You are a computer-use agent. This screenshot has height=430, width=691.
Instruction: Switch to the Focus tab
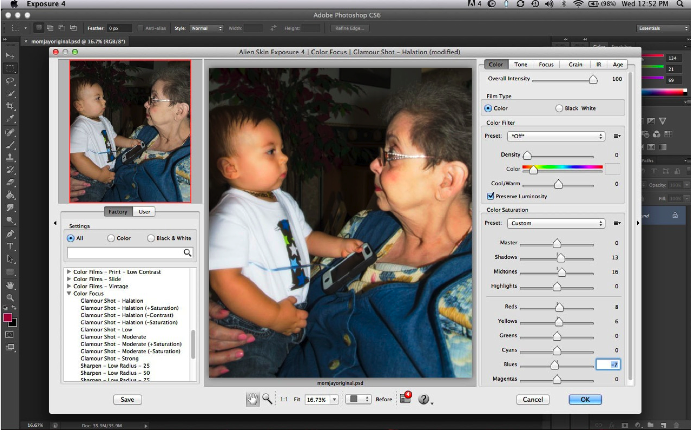[x=546, y=64]
